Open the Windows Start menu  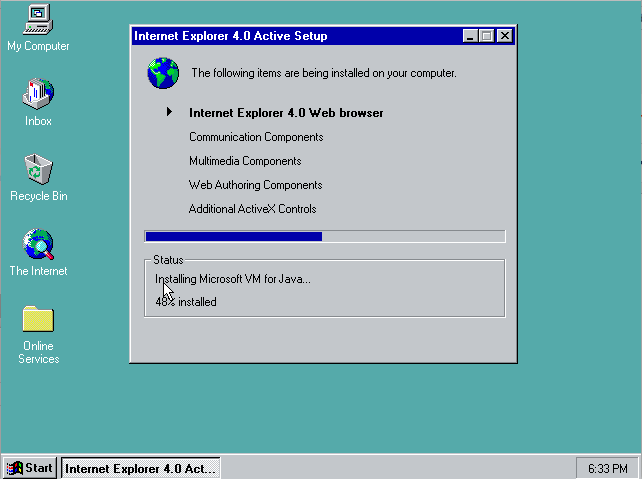pyautogui.click(x=29, y=468)
